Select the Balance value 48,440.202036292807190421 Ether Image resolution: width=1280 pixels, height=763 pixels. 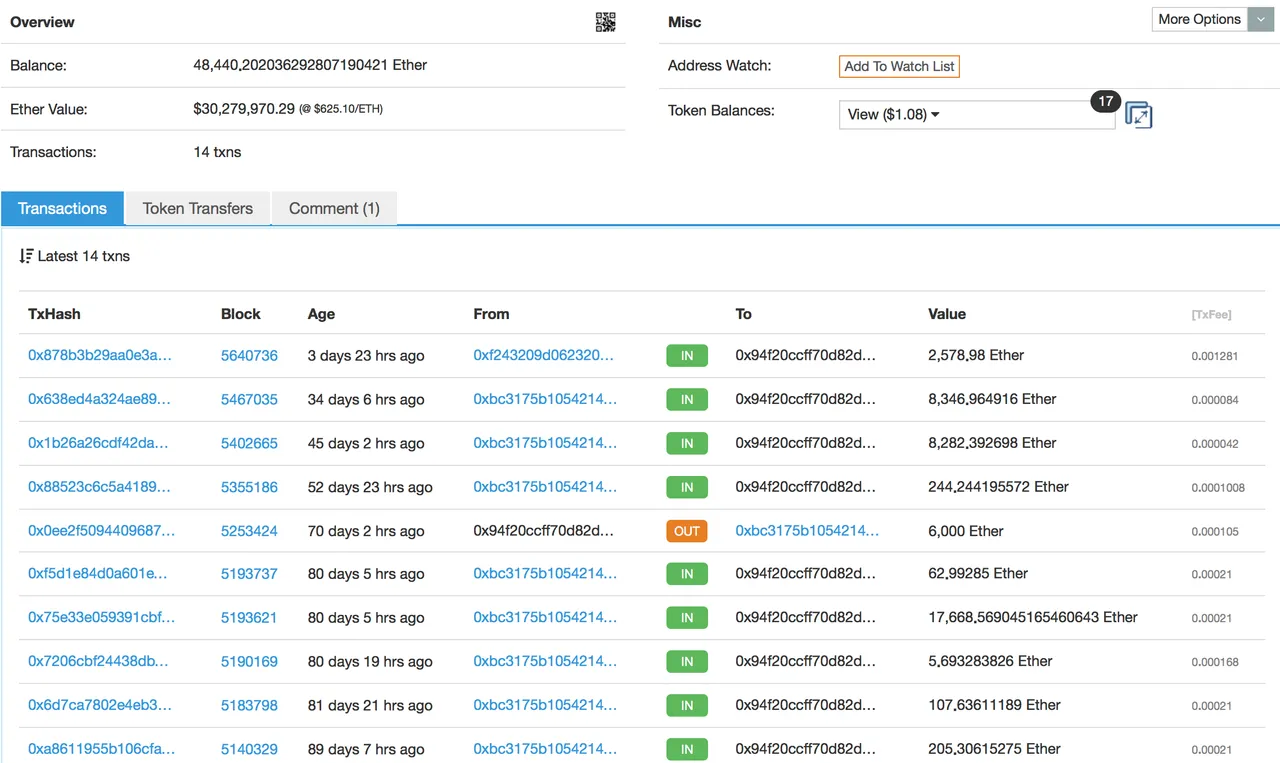pyautogui.click(x=310, y=65)
